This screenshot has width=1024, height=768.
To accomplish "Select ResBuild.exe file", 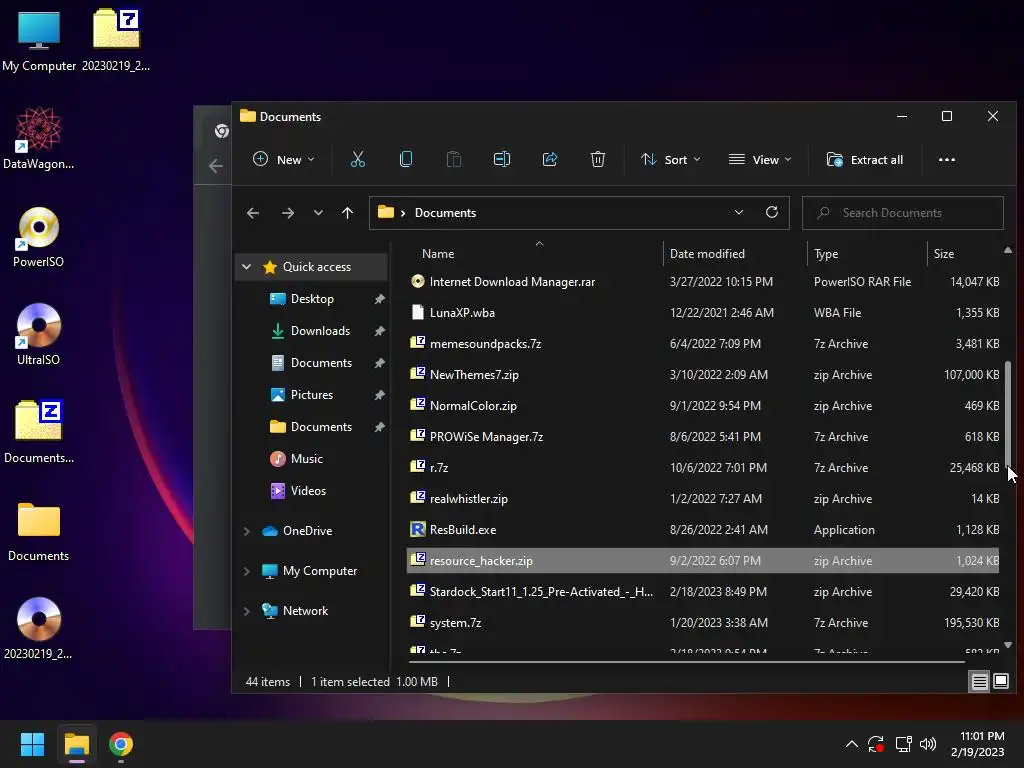I will [703, 530].
